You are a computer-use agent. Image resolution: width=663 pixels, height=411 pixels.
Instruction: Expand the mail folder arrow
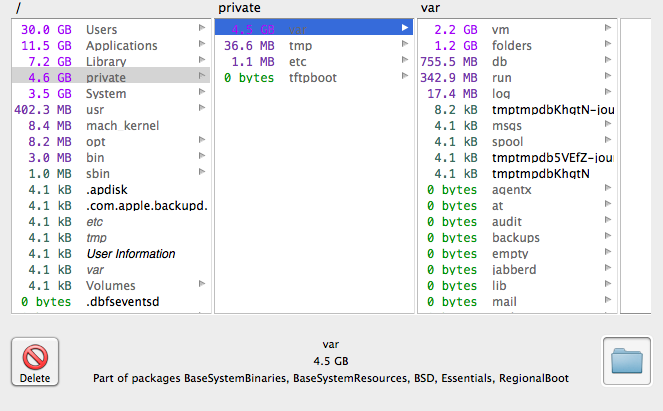pyautogui.click(x=608, y=300)
